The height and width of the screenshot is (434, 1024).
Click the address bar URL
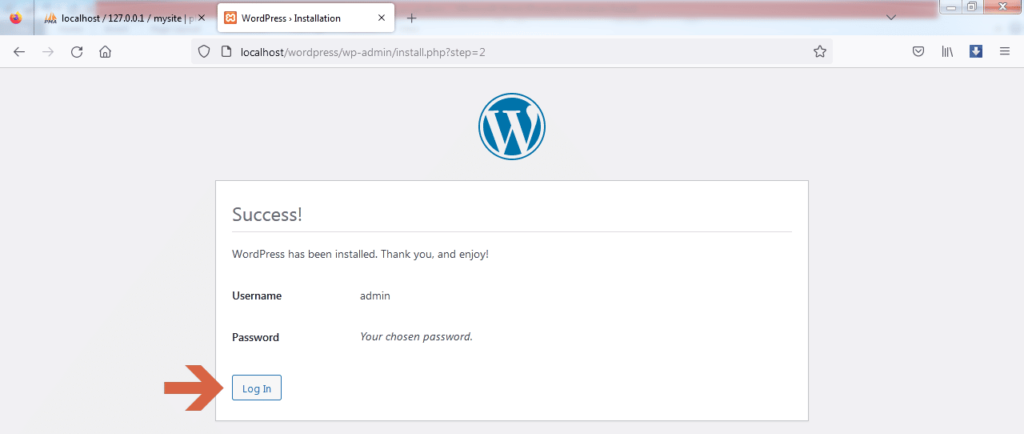(x=362, y=52)
